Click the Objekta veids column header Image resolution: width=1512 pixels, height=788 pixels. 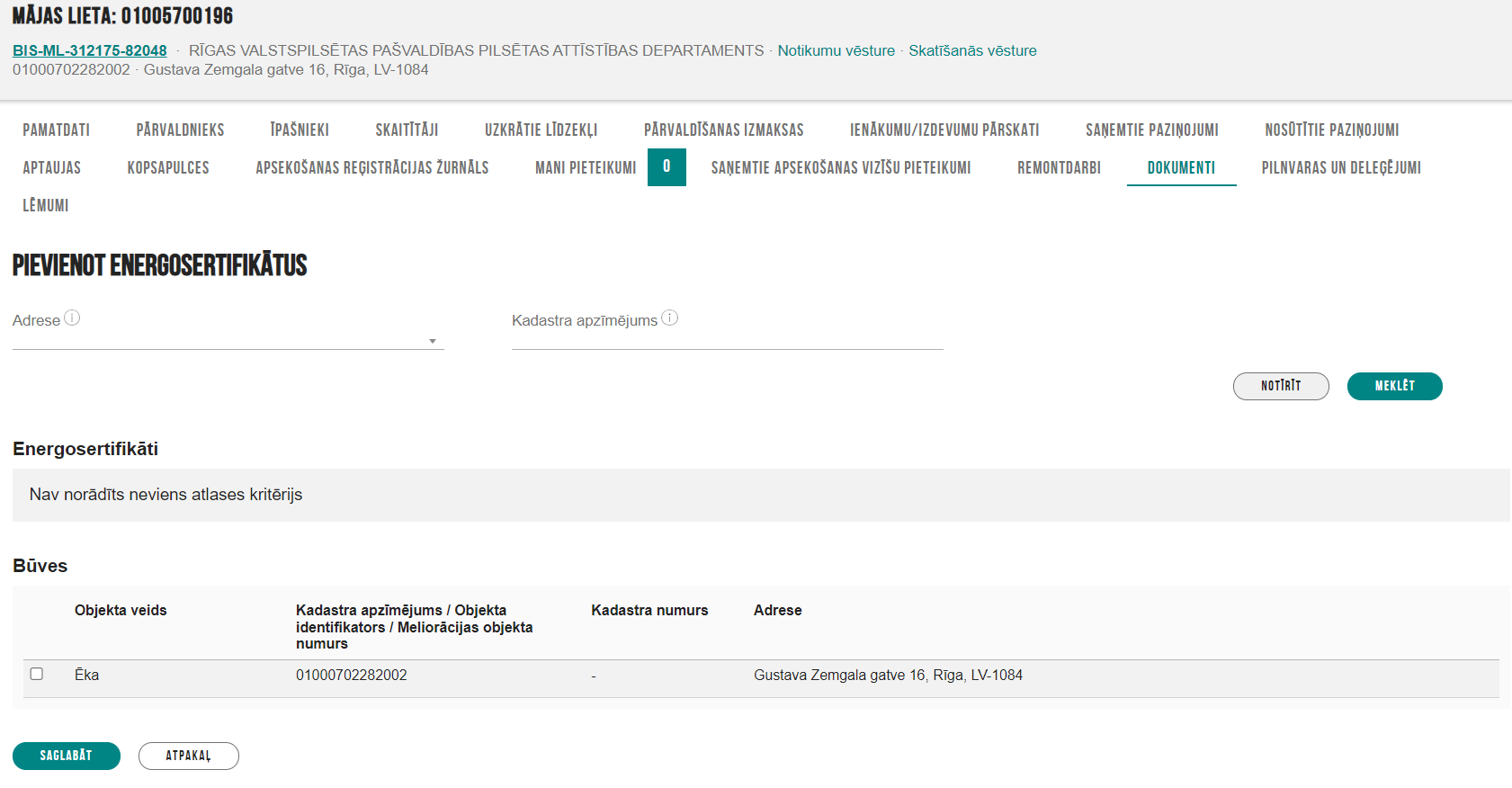pos(121,610)
